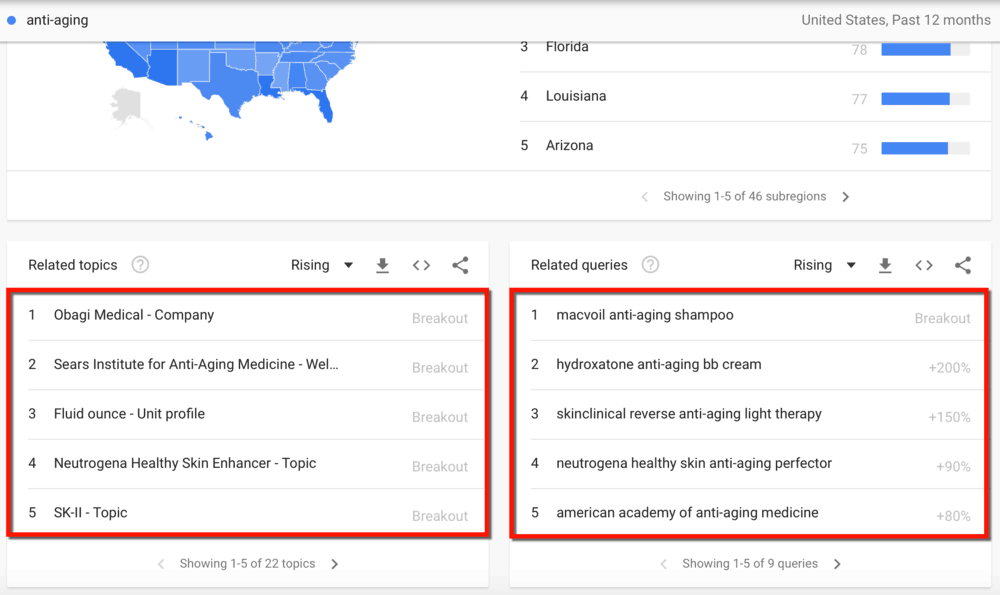Open the Related queries help tooltip
The width and height of the screenshot is (1000, 595).
click(x=650, y=265)
